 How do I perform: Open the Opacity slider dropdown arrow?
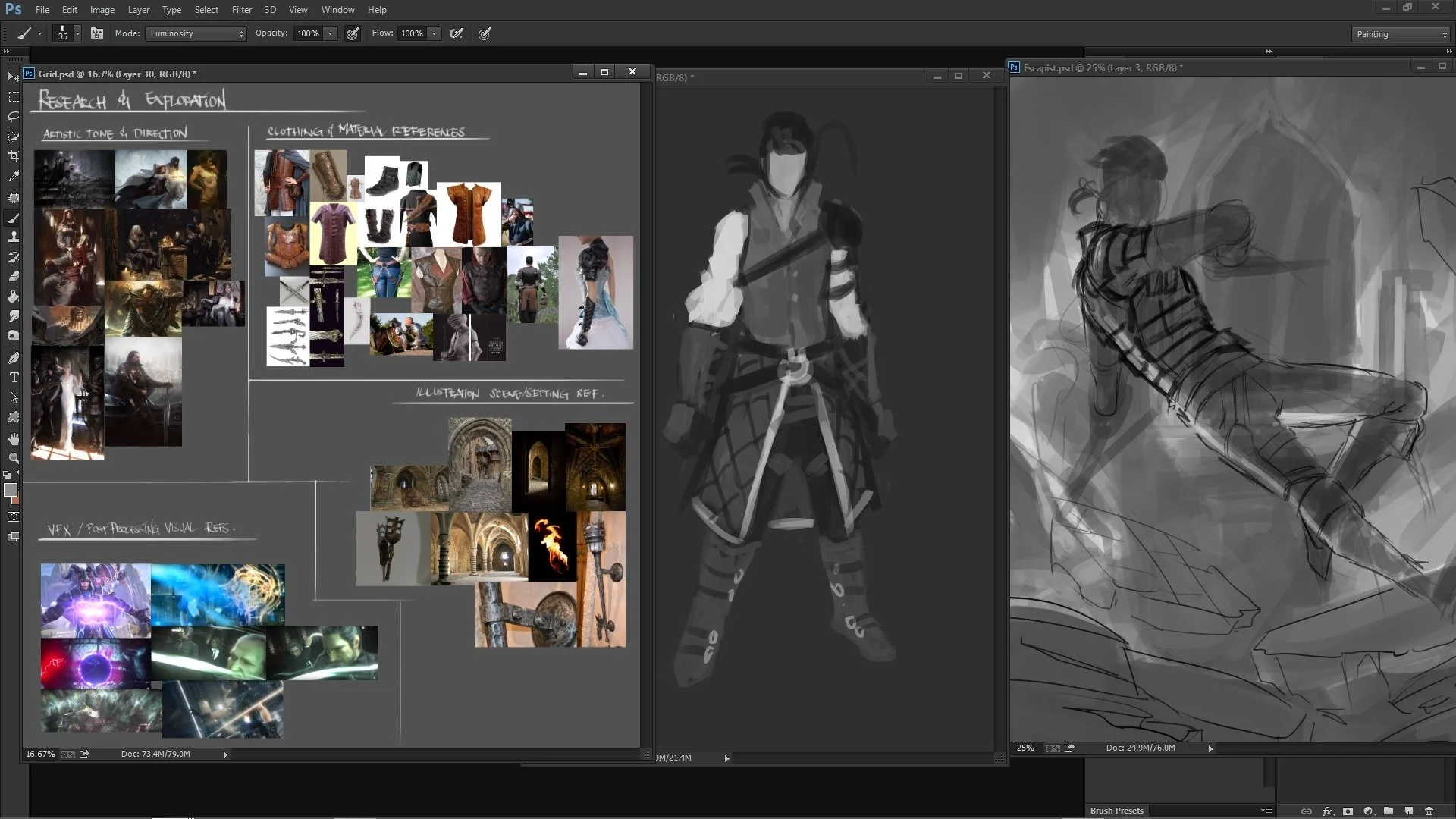click(x=330, y=33)
